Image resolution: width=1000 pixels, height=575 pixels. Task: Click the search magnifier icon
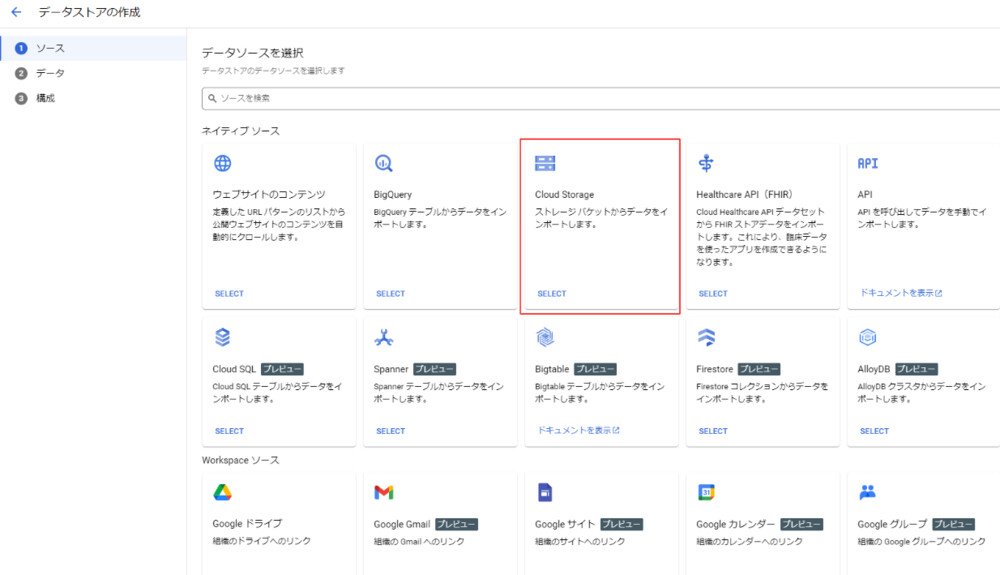click(x=212, y=98)
